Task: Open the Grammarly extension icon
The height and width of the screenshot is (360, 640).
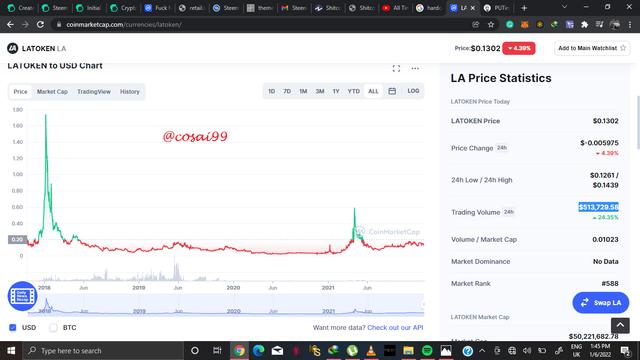Action: click(509, 24)
